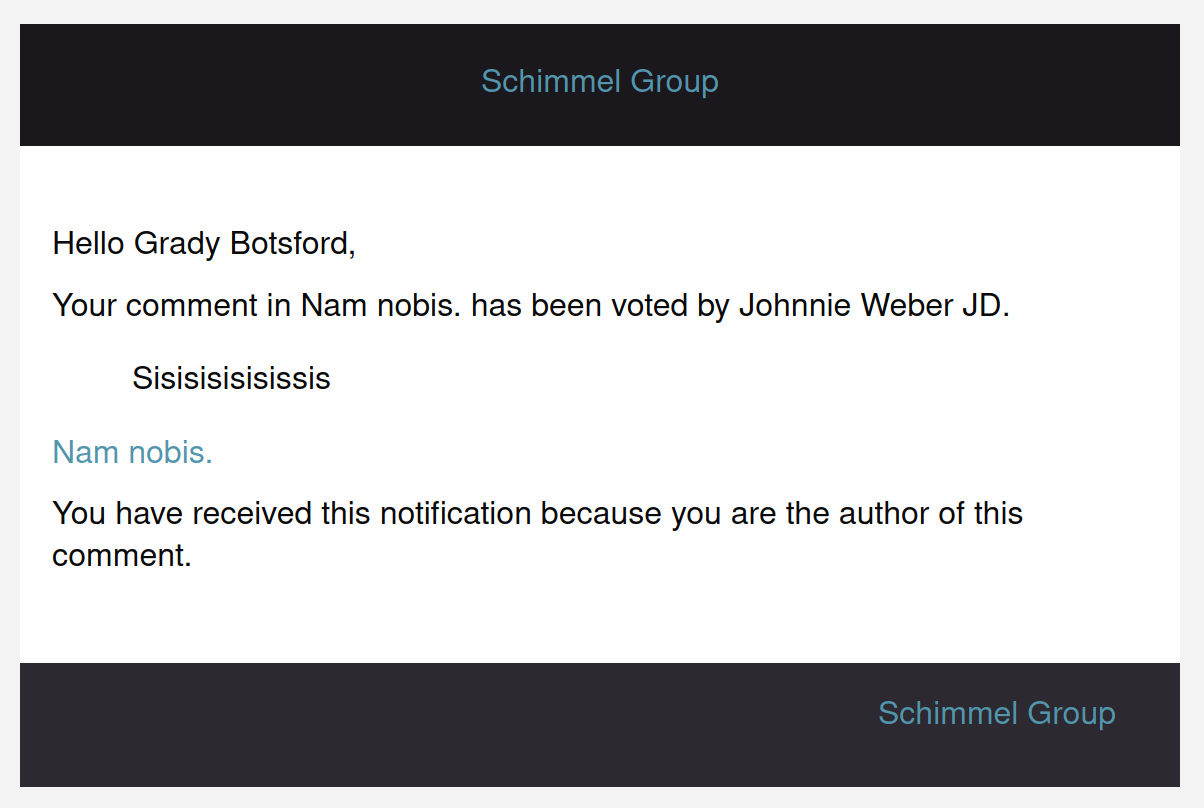Click black Nam nobis. text in the vote sentence
Screen dimensions: 1204x808
point(381,305)
